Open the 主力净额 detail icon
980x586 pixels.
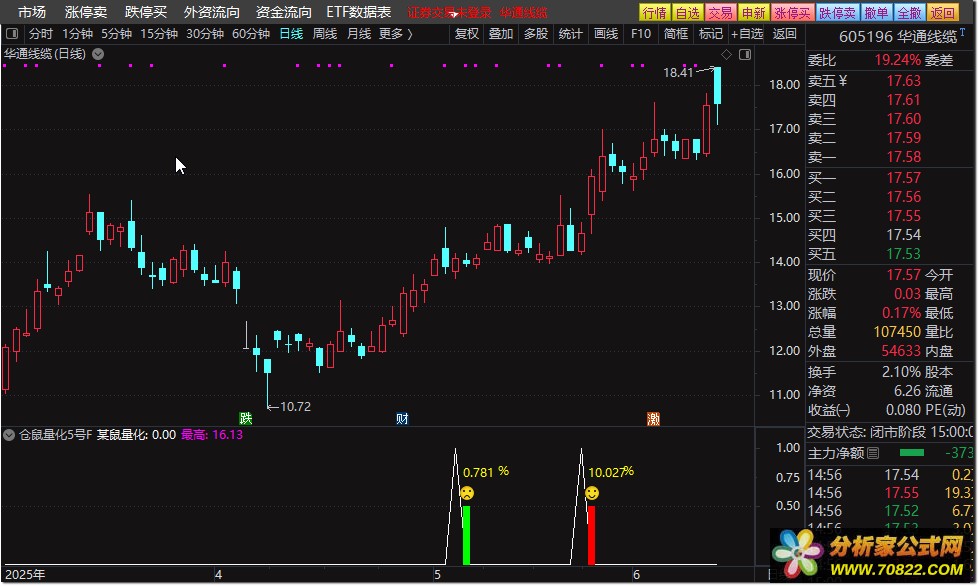(x=873, y=453)
